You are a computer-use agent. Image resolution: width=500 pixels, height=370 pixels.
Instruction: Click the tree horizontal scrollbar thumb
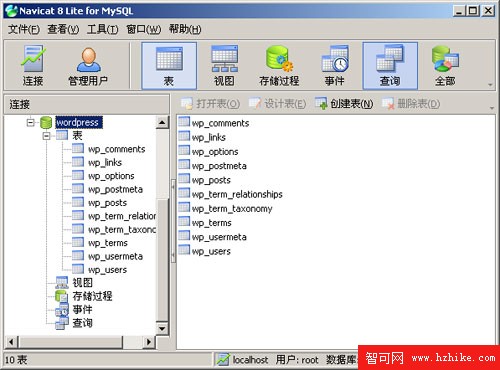click(70, 342)
